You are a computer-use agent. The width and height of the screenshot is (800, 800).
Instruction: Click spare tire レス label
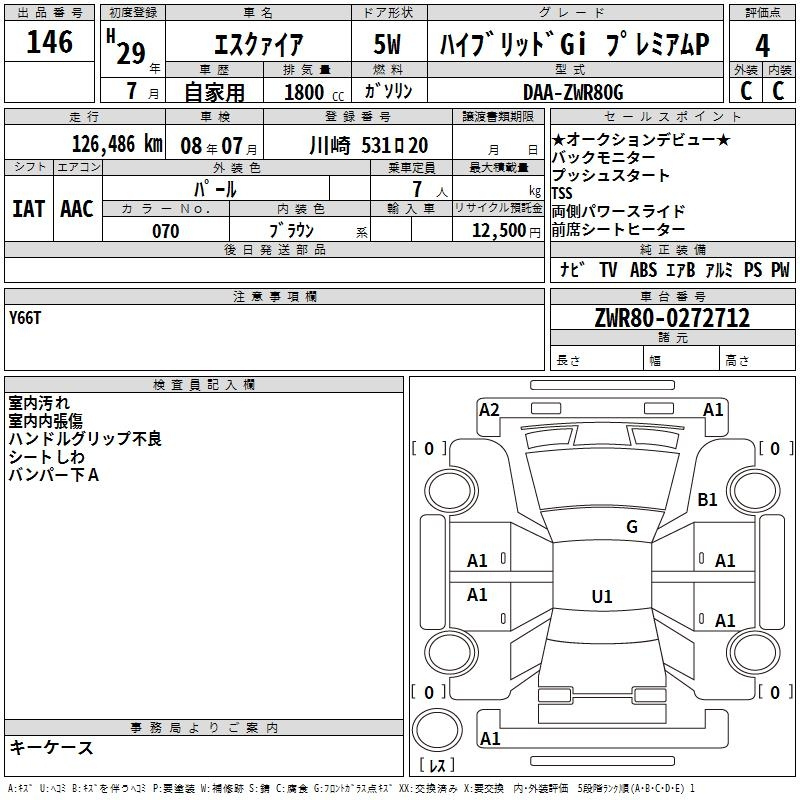click(x=437, y=764)
